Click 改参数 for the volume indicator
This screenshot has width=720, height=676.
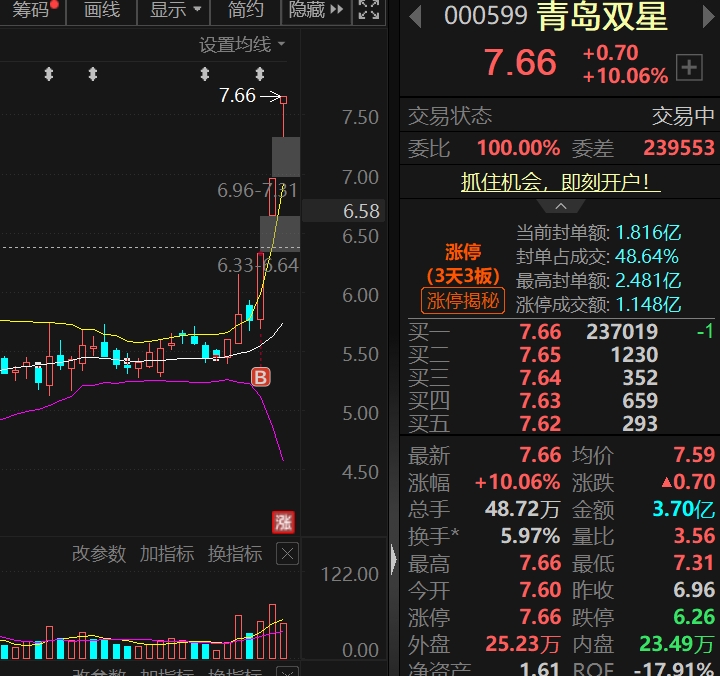click(99, 554)
